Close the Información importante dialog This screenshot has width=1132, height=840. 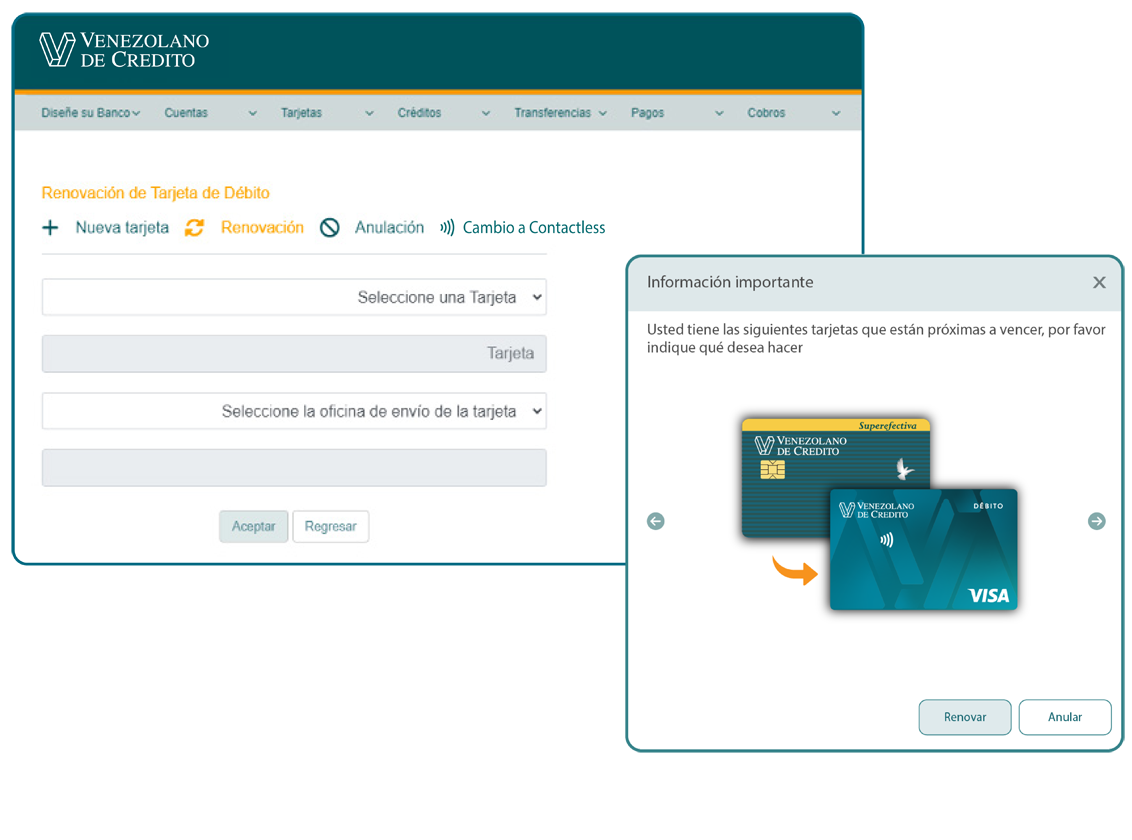coord(1099,282)
